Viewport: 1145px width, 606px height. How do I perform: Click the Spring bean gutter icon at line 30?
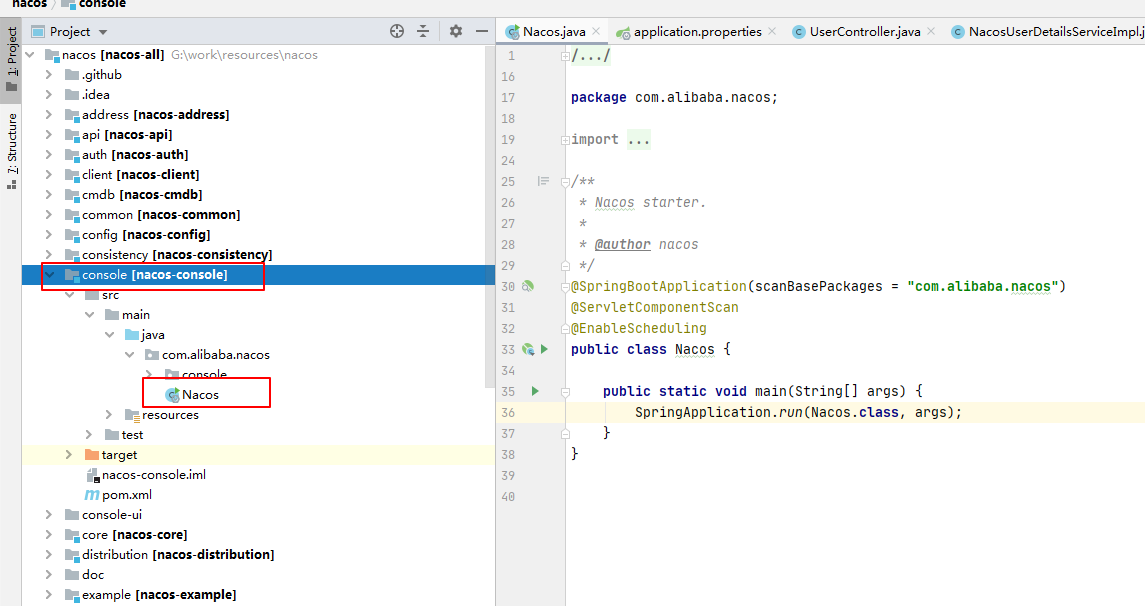click(528, 286)
